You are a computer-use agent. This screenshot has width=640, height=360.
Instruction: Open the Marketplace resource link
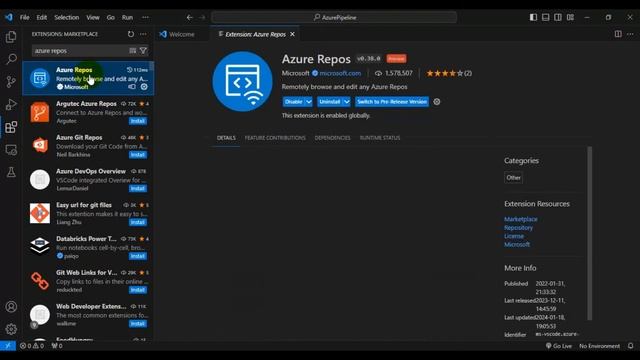520,219
